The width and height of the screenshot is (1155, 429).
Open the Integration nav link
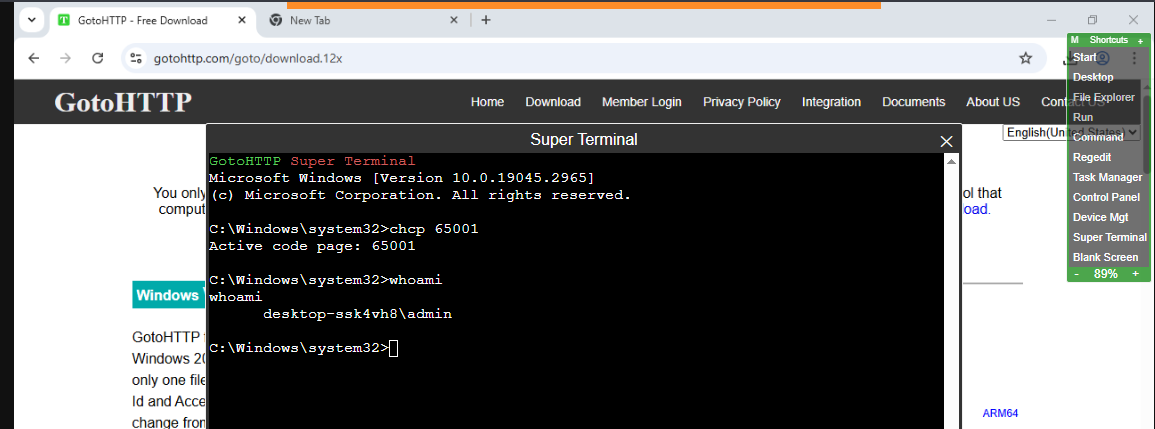(832, 102)
